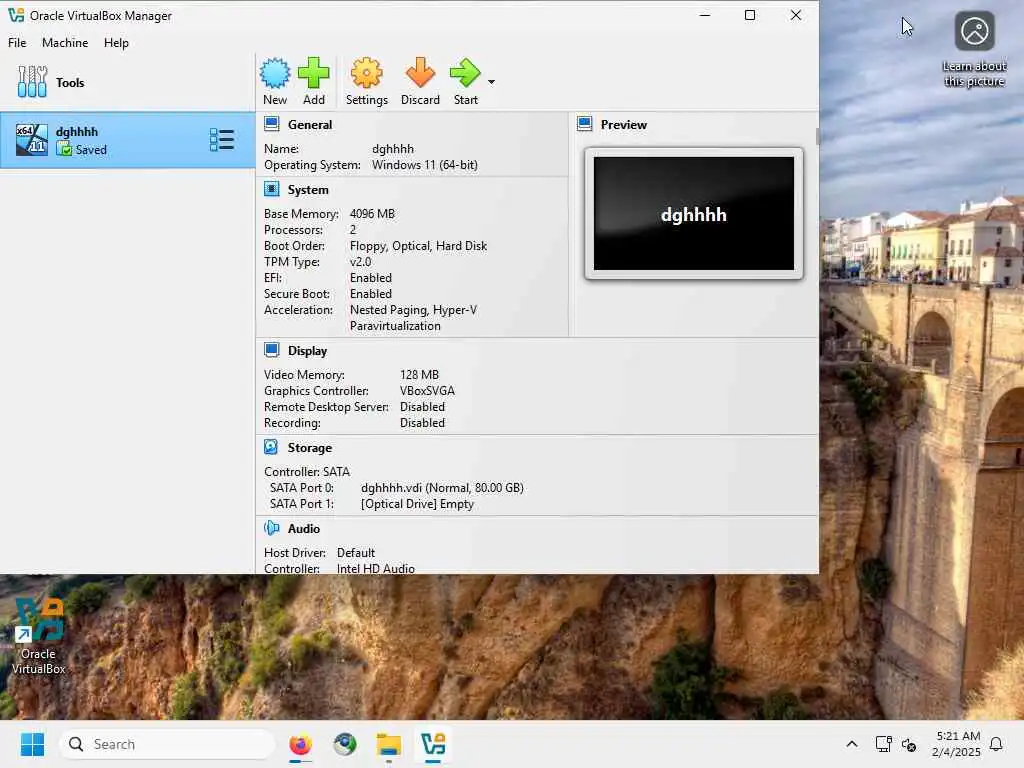The height and width of the screenshot is (768, 1024).
Task: Open File Explorer from the taskbar
Action: pyautogui.click(x=389, y=744)
